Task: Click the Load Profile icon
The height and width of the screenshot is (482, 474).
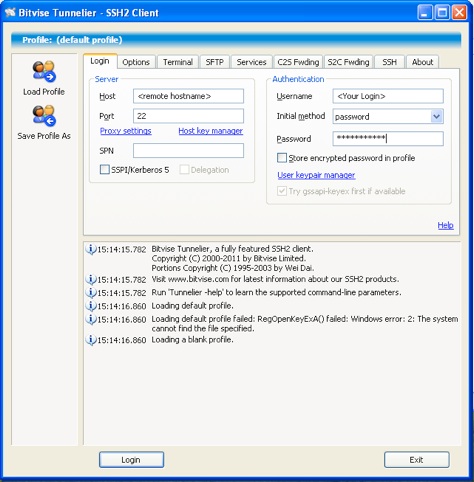Action: point(44,71)
